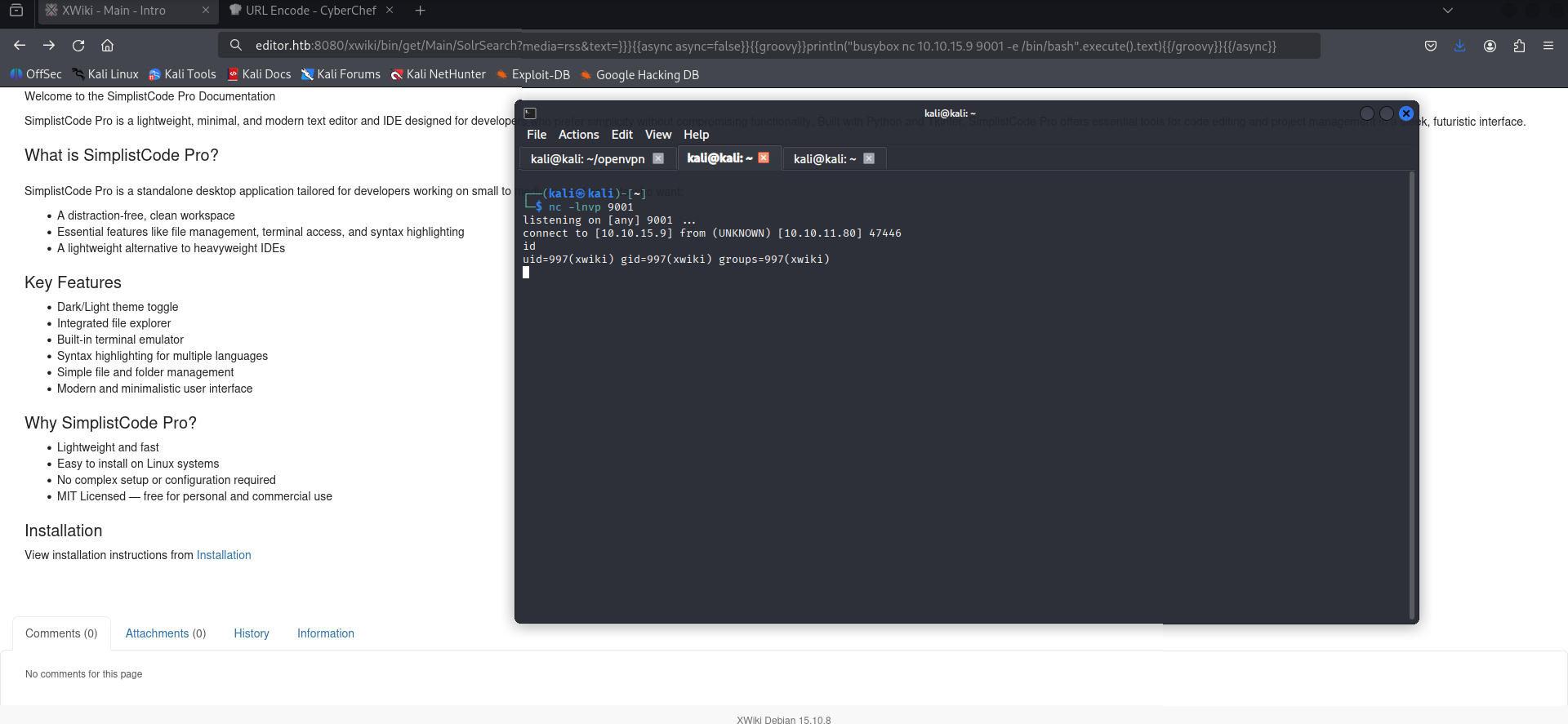Close the last kali@kali: ~ terminal tab
This screenshot has width=1568, height=724.
pyautogui.click(x=869, y=158)
